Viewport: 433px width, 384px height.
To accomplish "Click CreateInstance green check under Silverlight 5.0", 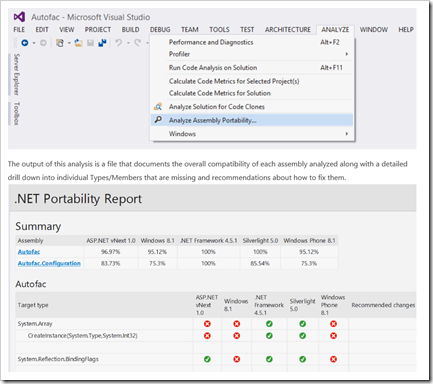I will pyautogui.click(x=302, y=336).
